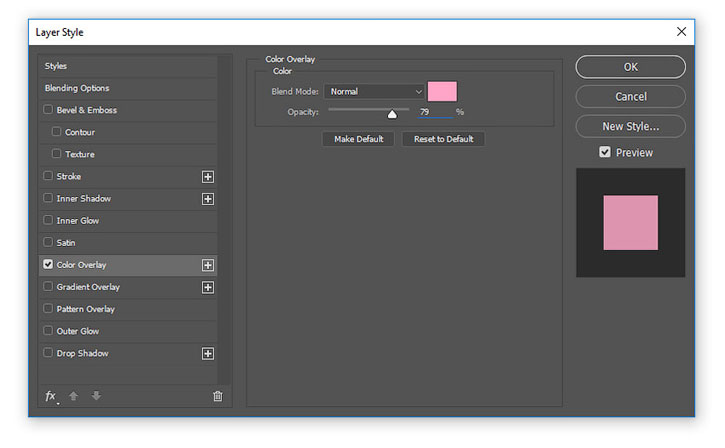Enable the Outer Glow checkbox
725x448 pixels.
click(48, 330)
